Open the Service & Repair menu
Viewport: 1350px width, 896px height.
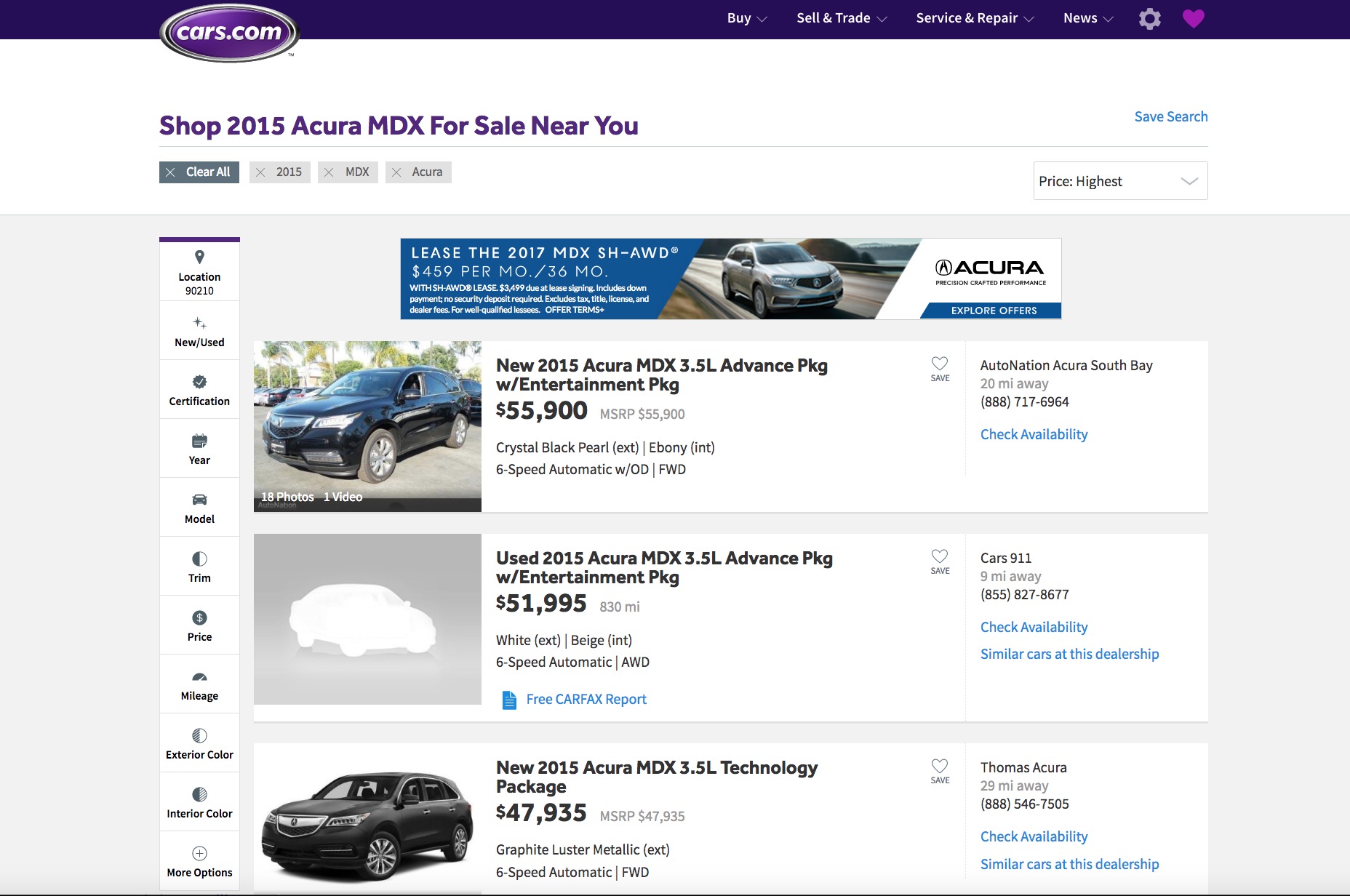pyautogui.click(x=975, y=18)
